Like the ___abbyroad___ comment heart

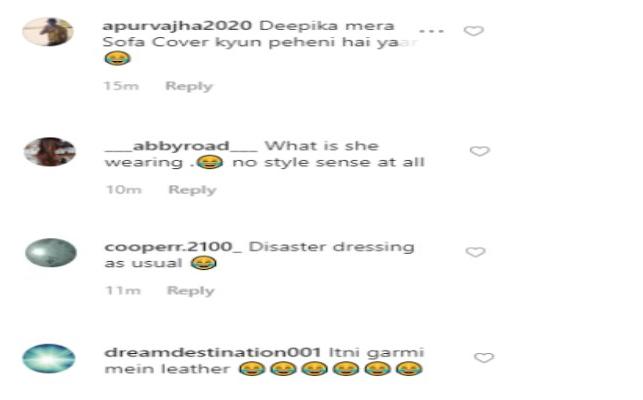479,151
